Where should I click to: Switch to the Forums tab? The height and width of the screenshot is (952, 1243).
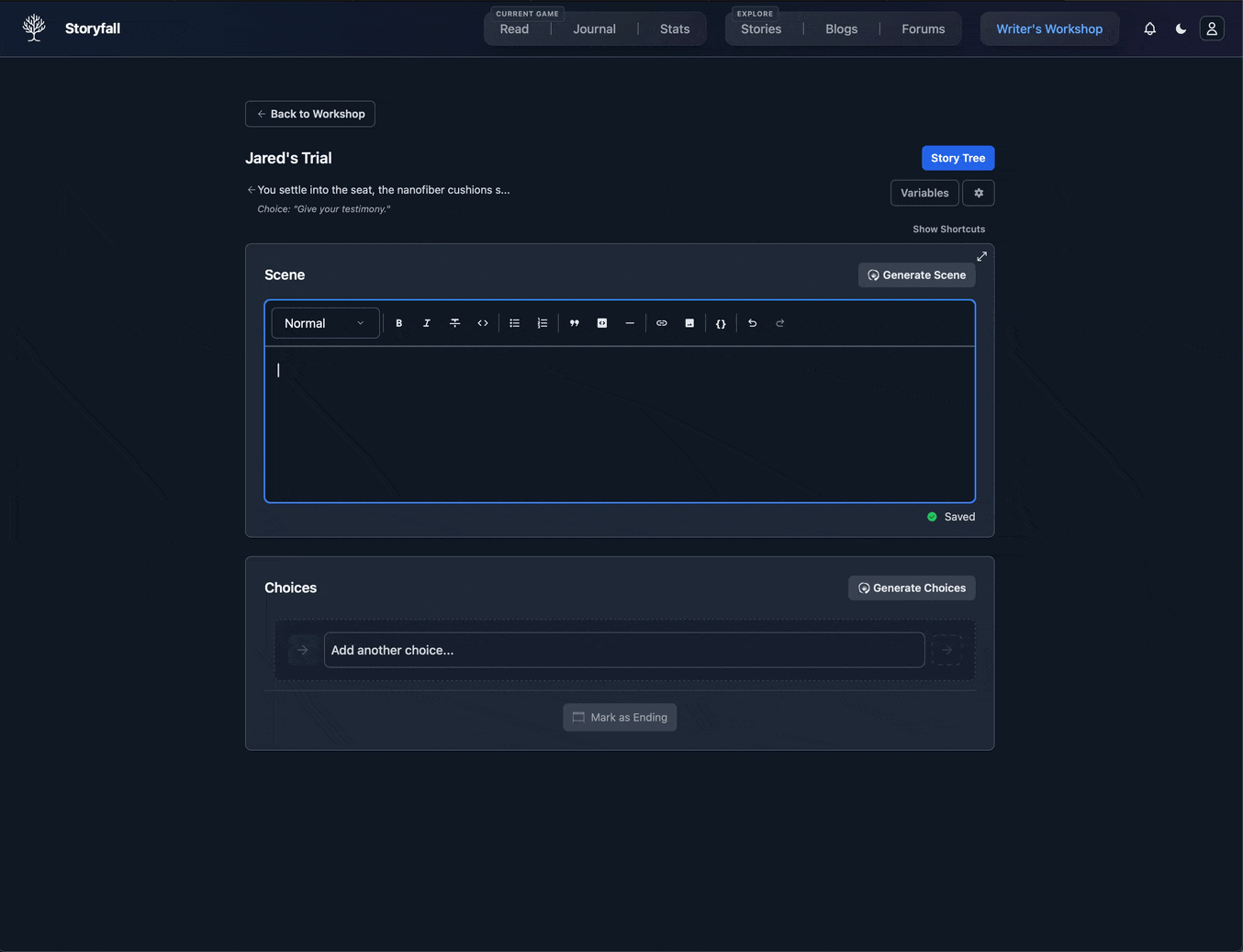click(923, 29)
